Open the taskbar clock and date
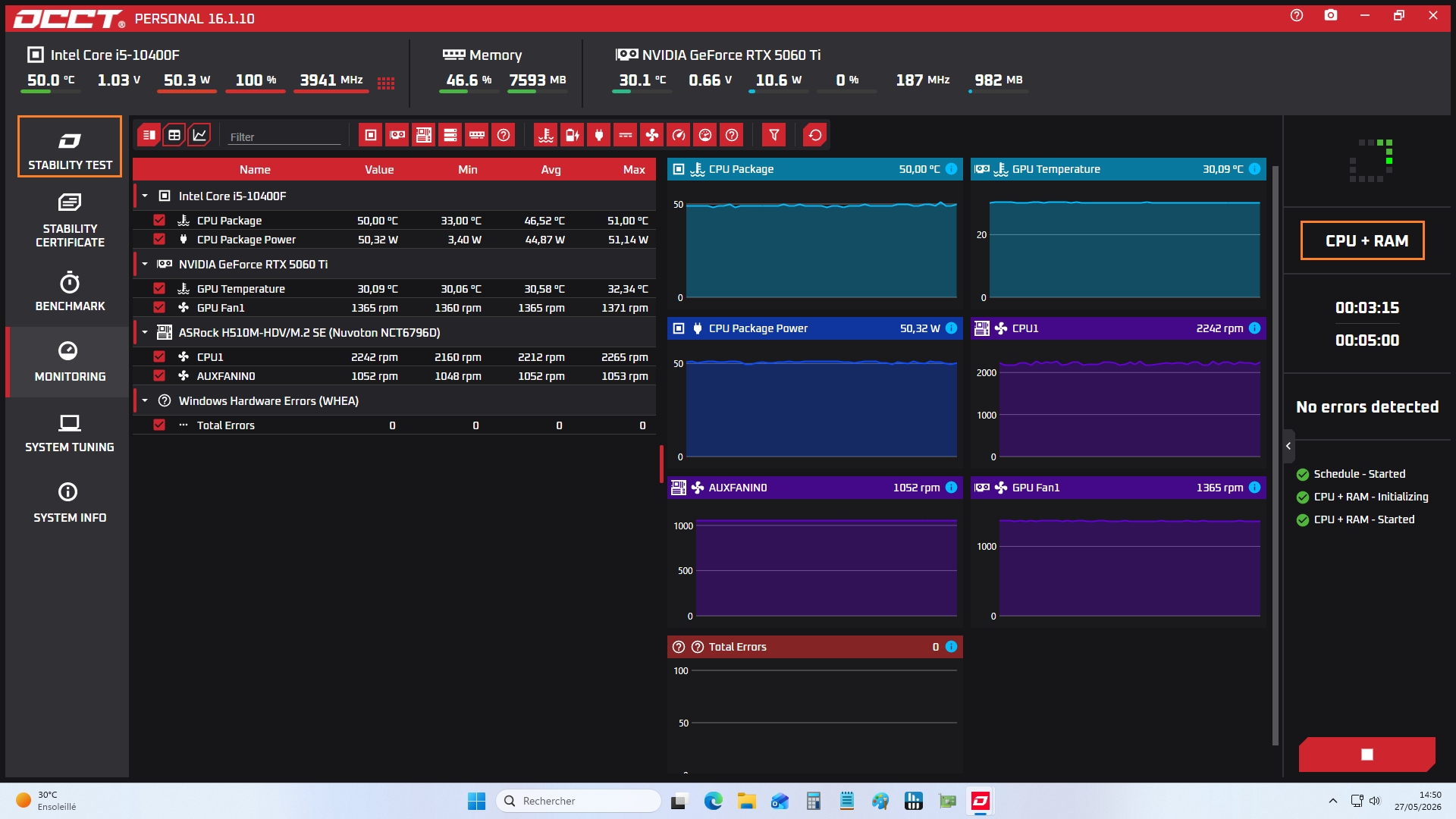This screenshot has width=1456, height=819. 1418,801
